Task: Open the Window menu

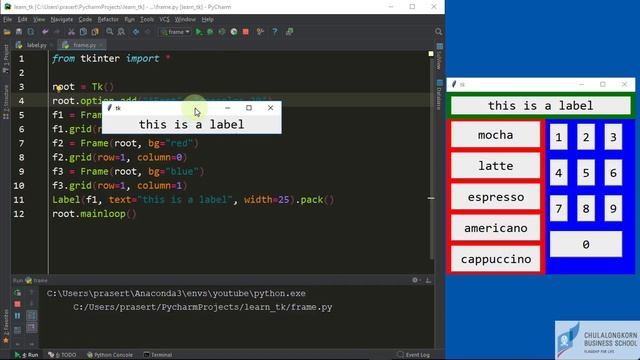Action: pos(185,19)
